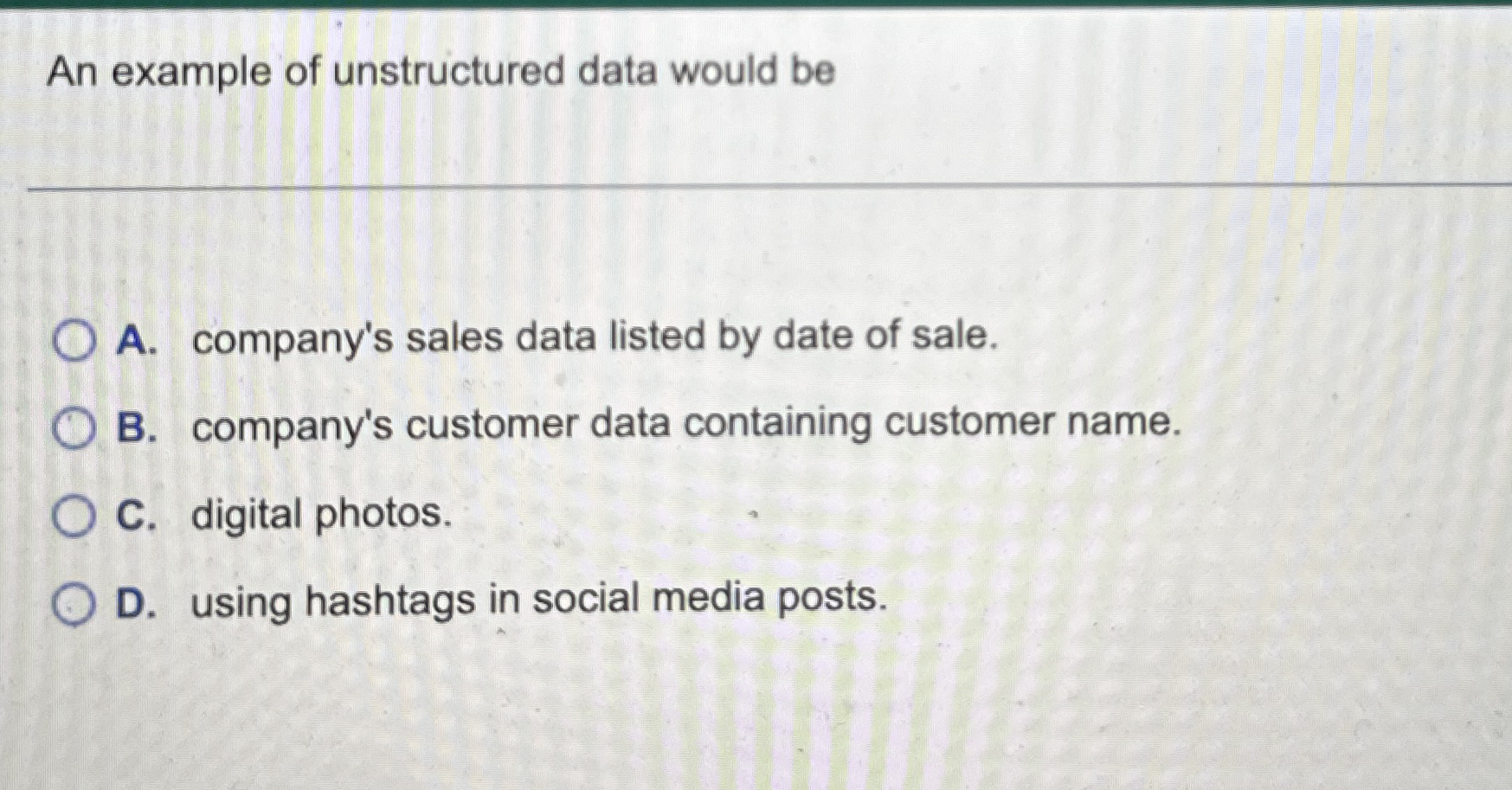
Task: Select radio button for option B
Action: point(74,425)
